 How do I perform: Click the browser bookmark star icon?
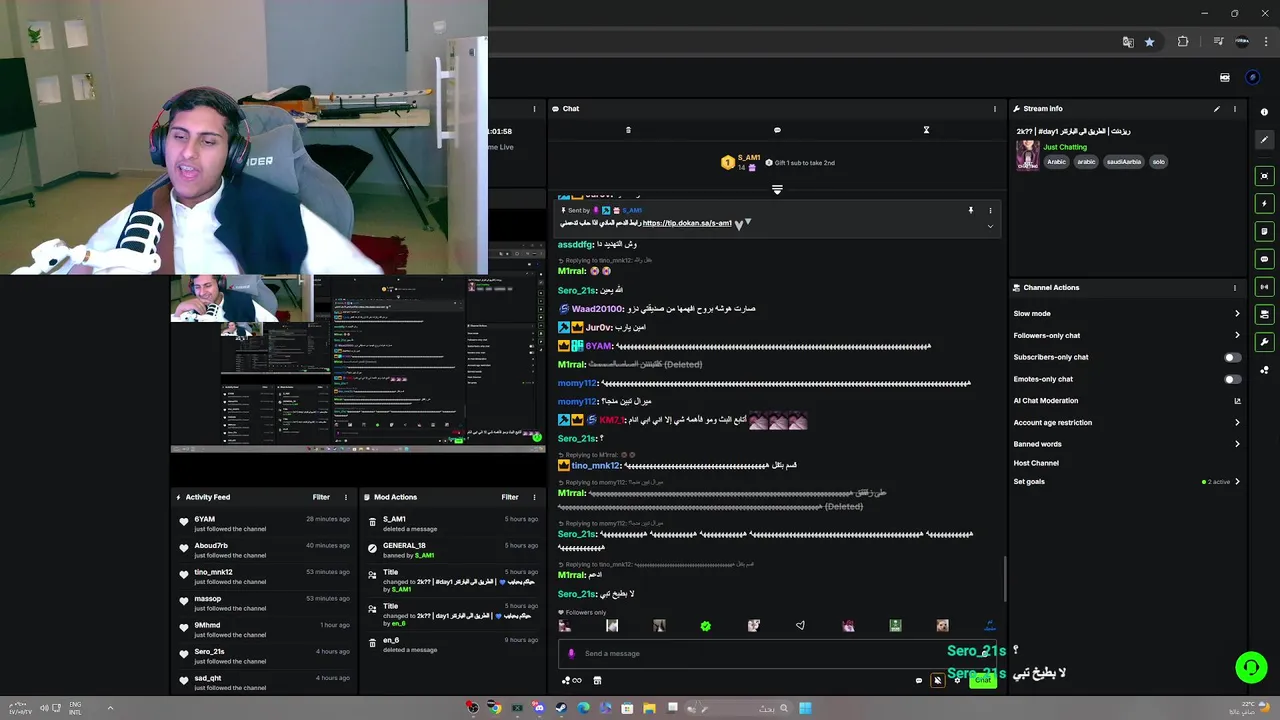click(x=1150, y=42)
